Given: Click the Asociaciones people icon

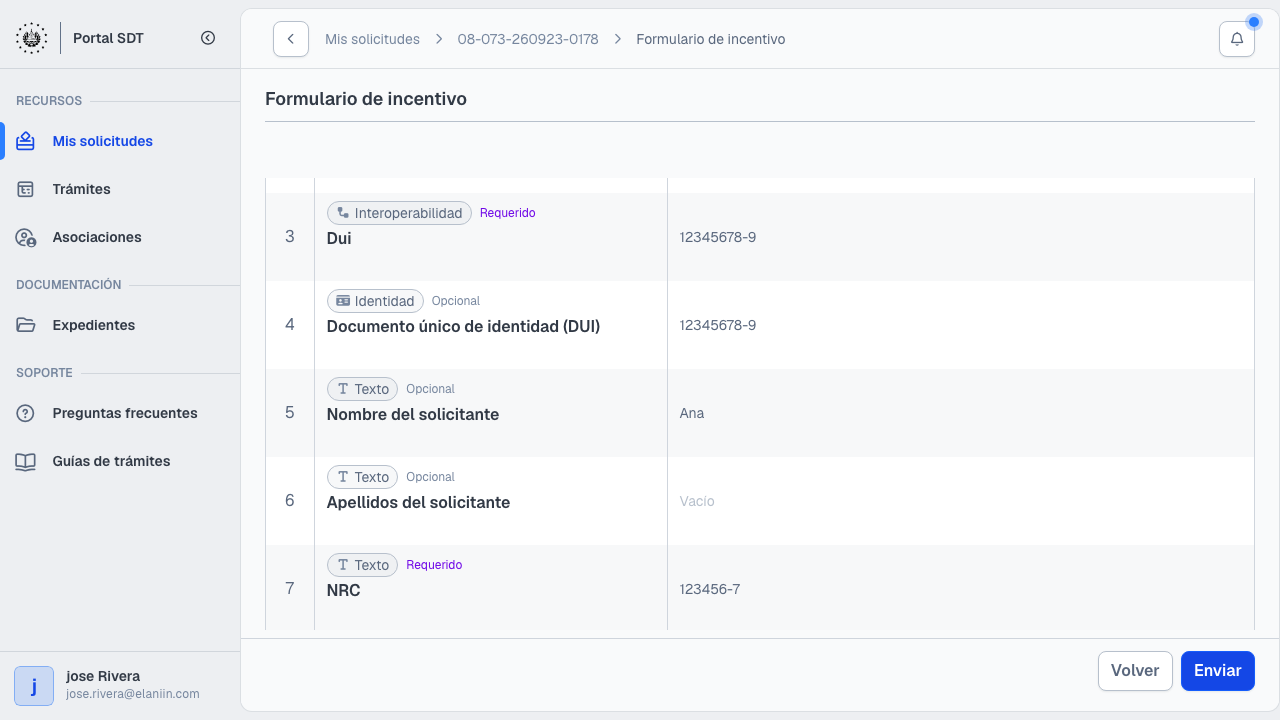Looking at the screenshot, I should coord(26,237).
